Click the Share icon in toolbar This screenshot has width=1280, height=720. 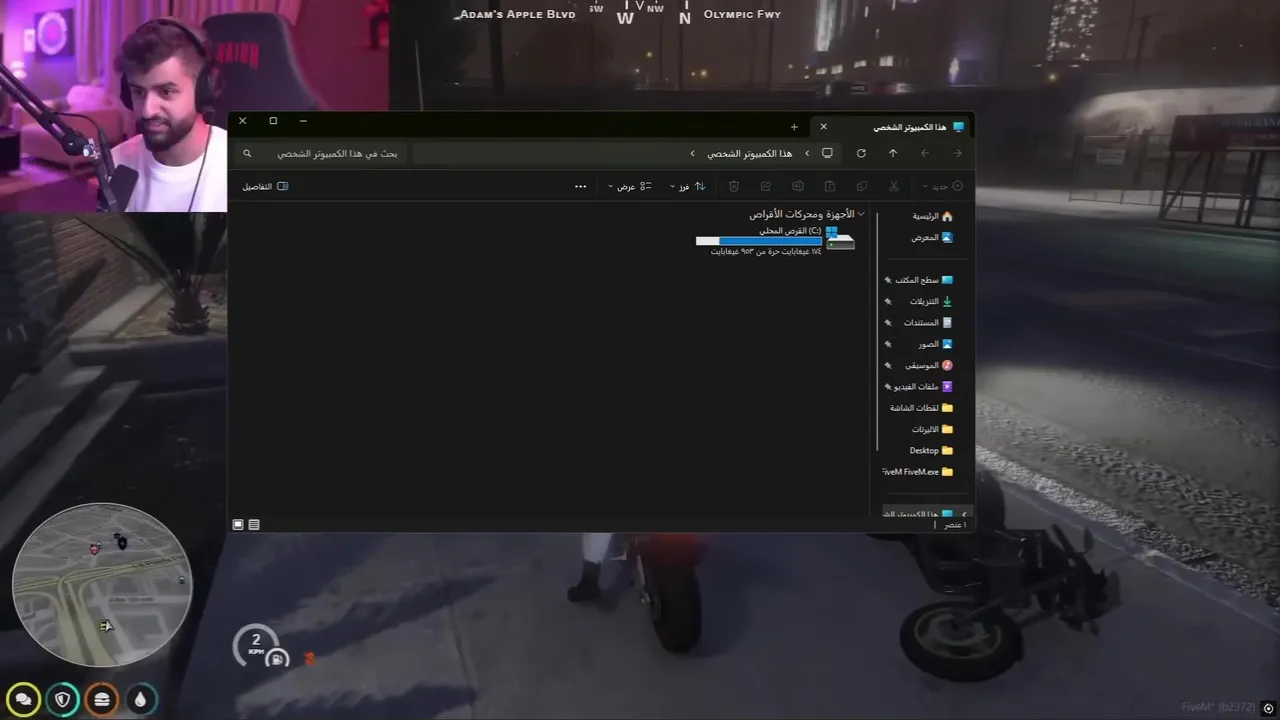click(766, 186)
